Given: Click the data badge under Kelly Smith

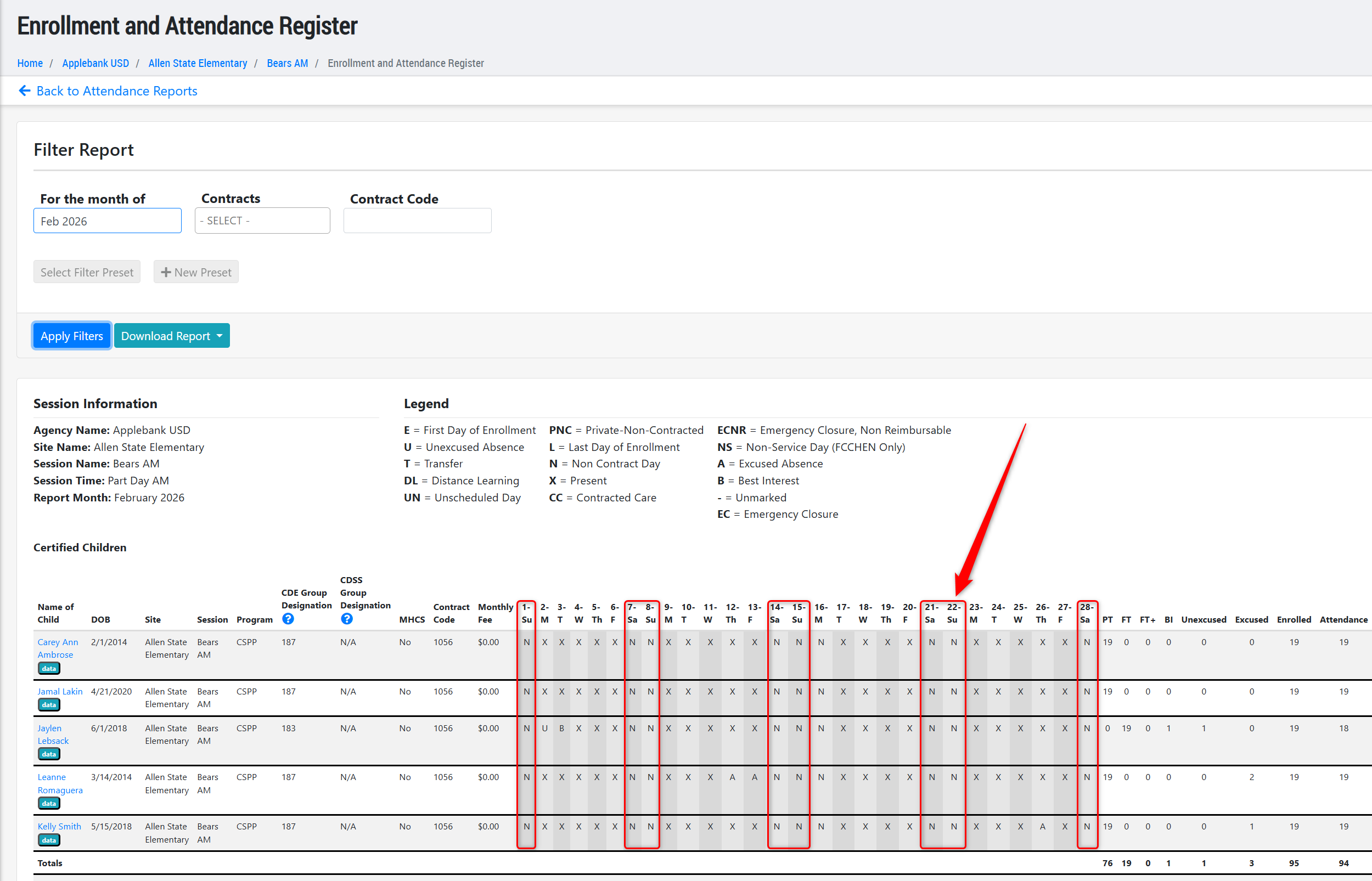Looking at the screenshot, I should pyautogui.click(x=49, y=840).
